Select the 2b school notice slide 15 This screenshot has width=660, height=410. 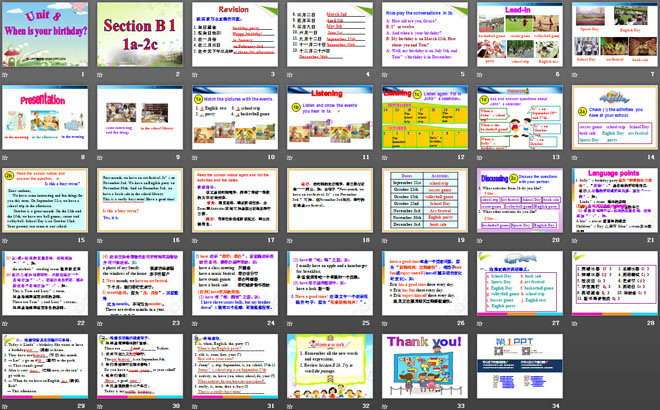(45, 200)
